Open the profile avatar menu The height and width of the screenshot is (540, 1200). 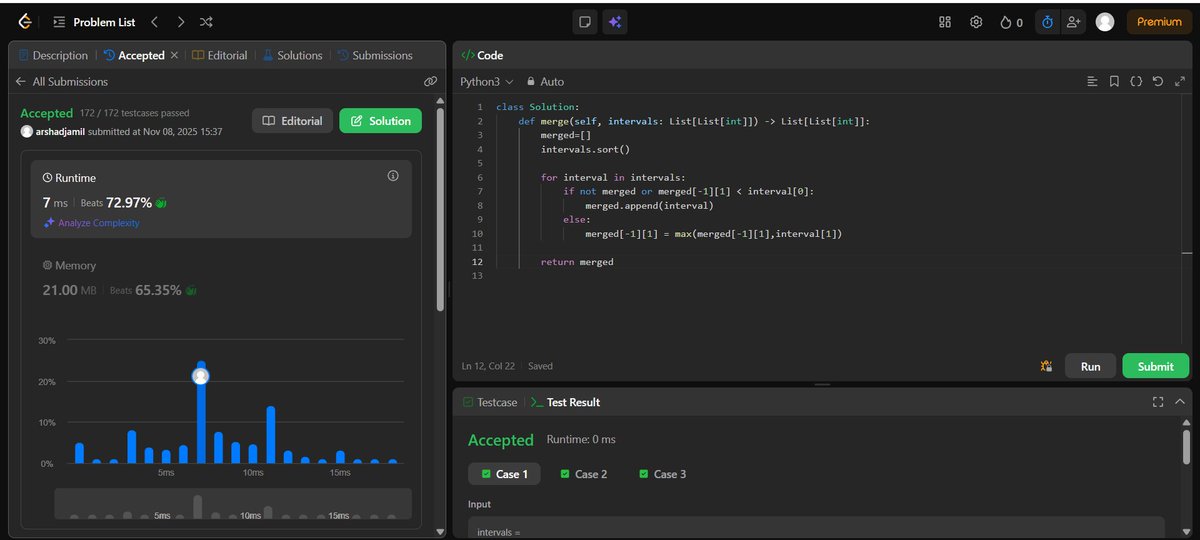[1105, 22]
